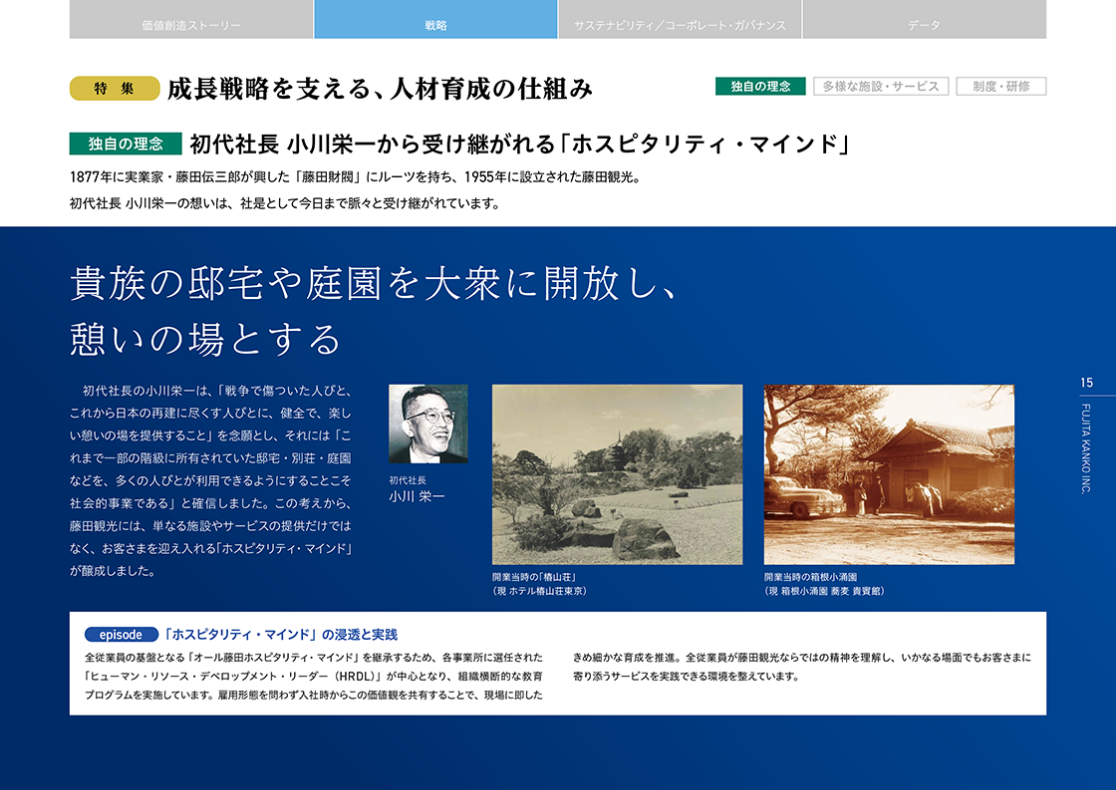This screenshot has width=1116, height=790.
Task: Click caption （現 箱根小涌園 蕎麦 貴賓館）
Action: pyautogui.click(x=824, y=591)
